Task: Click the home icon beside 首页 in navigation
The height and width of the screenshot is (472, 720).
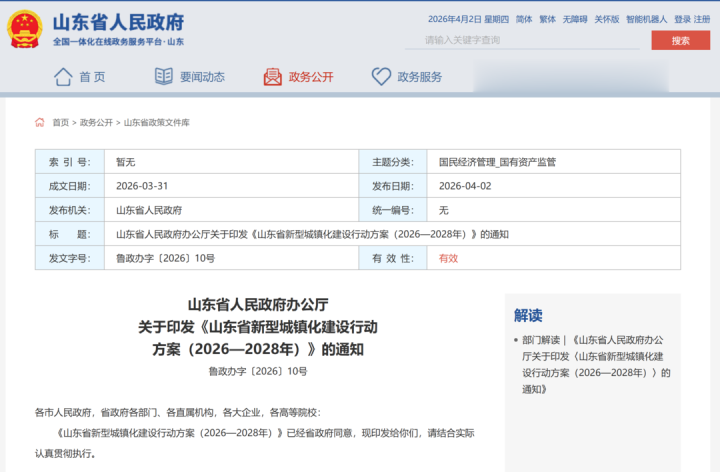Action: (x=63, y=77)
